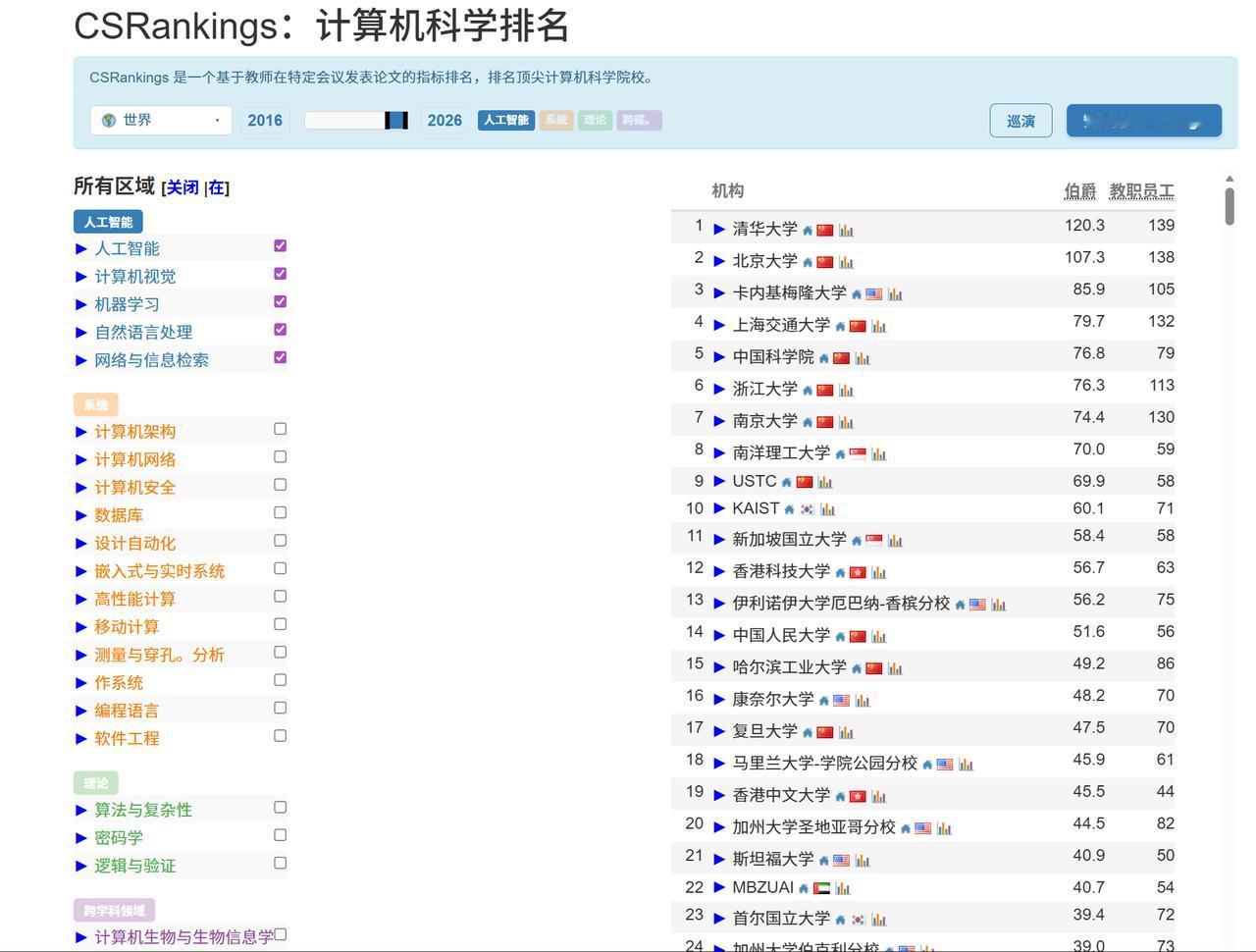1256x952 pixels.
Task: Uncheck the 计算机视觉 checkbox
Action: tap(281, 274)
